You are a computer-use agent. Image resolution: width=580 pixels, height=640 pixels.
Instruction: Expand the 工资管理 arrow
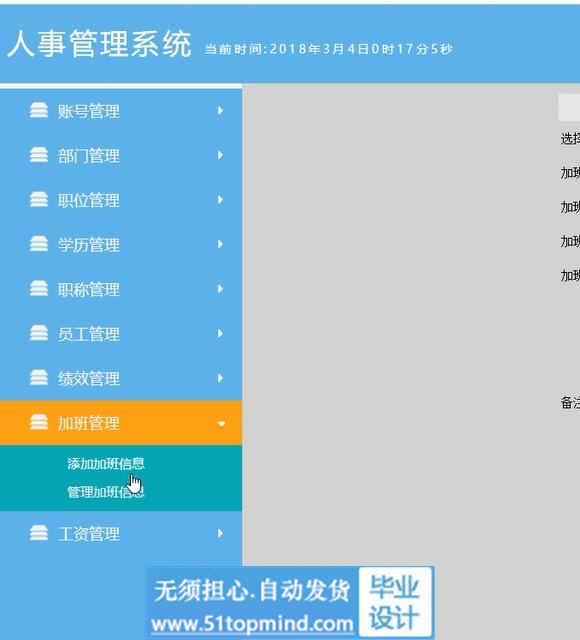point(220,533)
